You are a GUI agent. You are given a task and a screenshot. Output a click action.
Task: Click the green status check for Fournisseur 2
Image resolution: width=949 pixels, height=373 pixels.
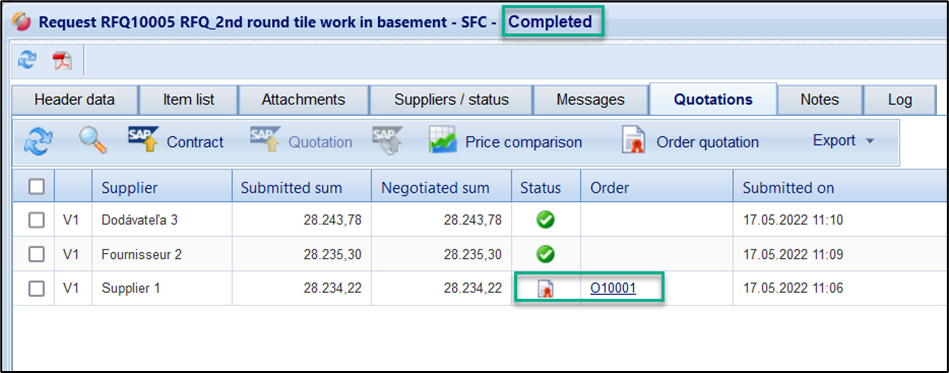coord(546,254)
